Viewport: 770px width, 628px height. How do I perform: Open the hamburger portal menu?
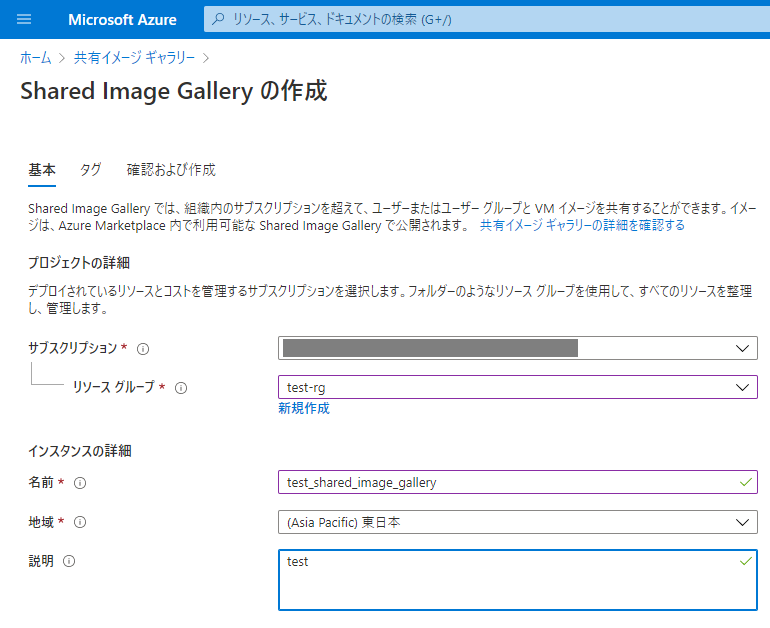coord(24,19)
